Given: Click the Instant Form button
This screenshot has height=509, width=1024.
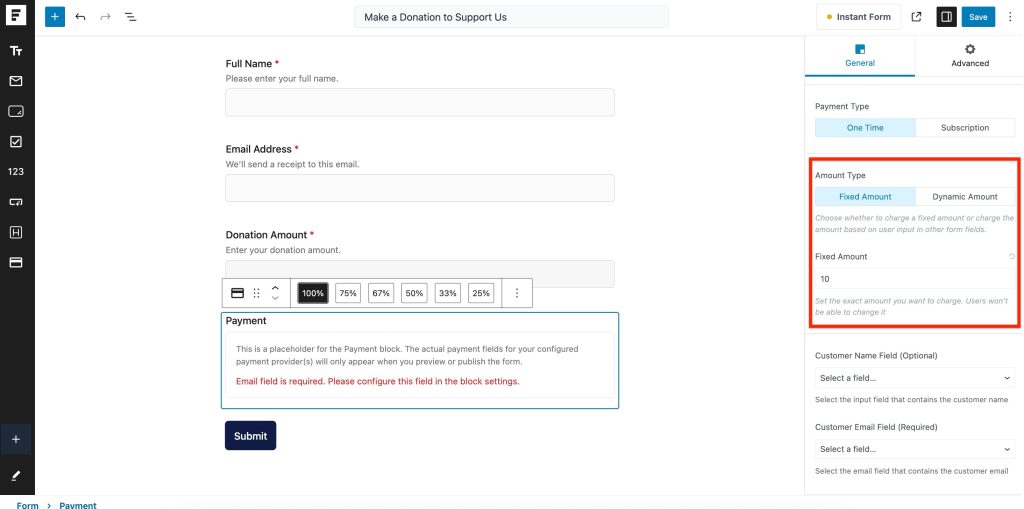Looking at the screenshot, I should tap(858, 17).
